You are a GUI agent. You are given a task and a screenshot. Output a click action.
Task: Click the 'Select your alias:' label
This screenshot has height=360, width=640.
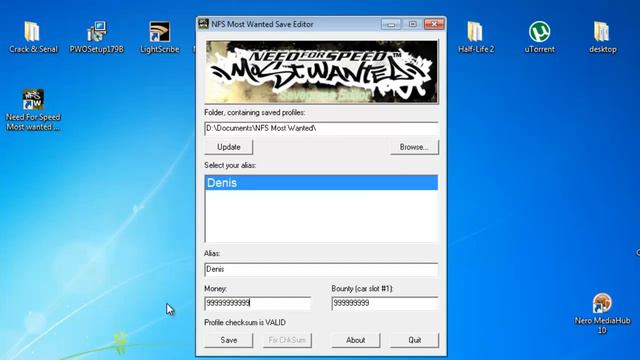click(x=230, y=165)
